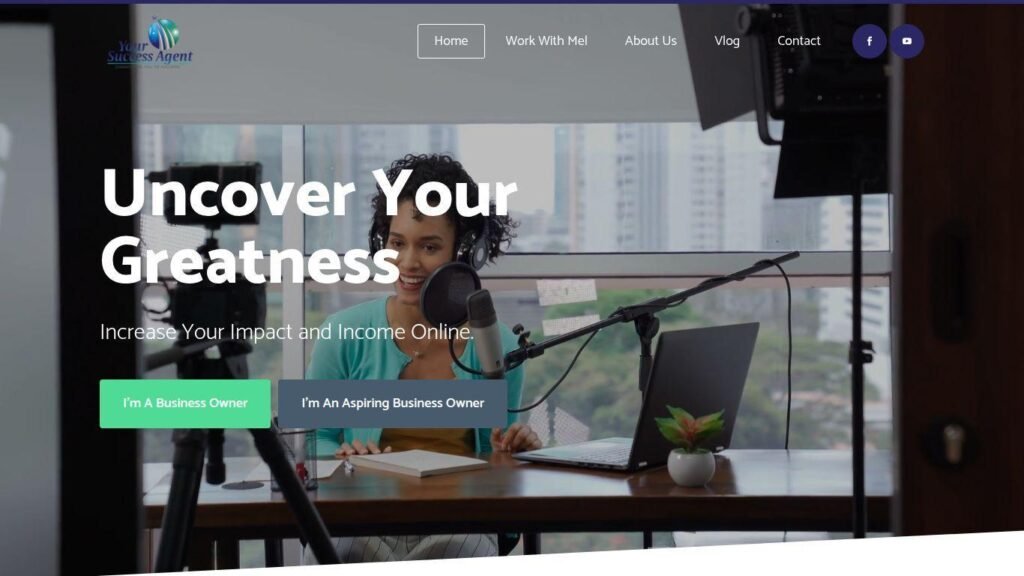This screenshot has height=576, width=1024.
Task: Click the Your Success Agent logo
Action: 150,43
